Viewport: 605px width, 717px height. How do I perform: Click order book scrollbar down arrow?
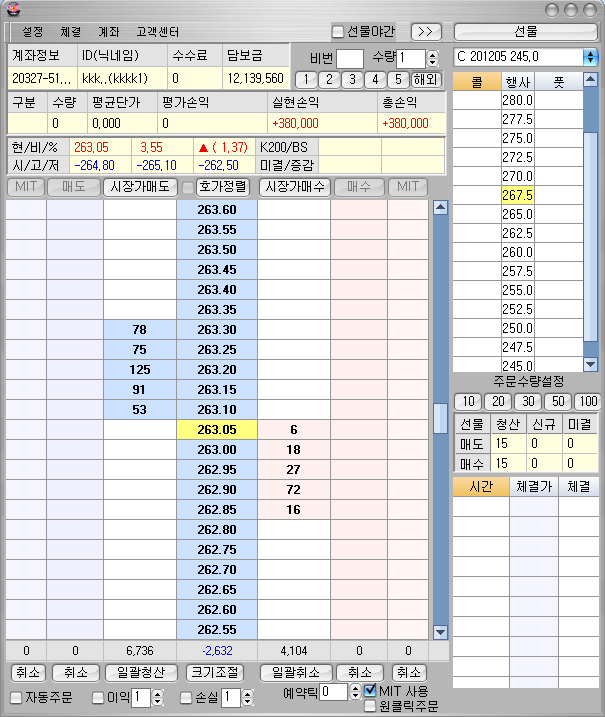coord(440,632)
